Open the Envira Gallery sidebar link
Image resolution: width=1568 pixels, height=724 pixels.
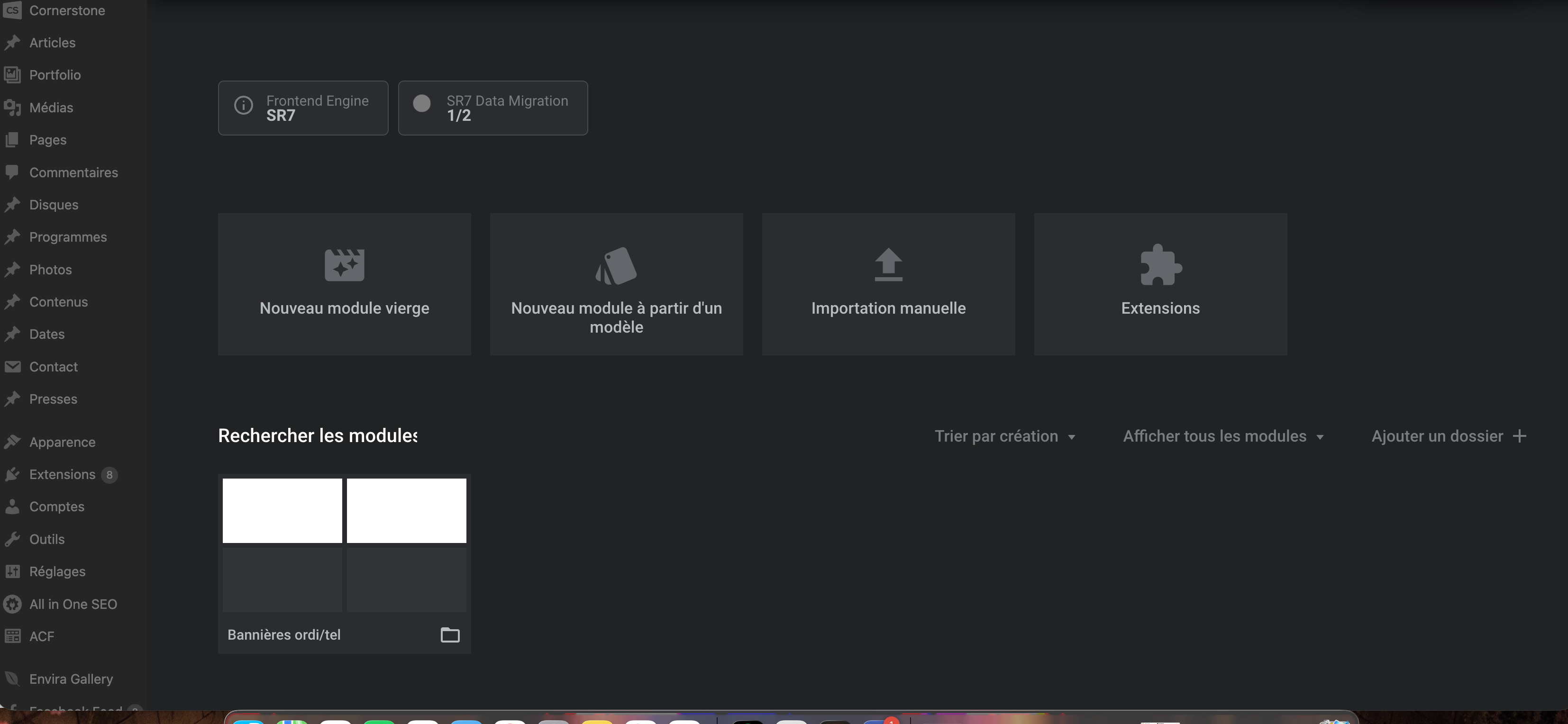[71, 679]
